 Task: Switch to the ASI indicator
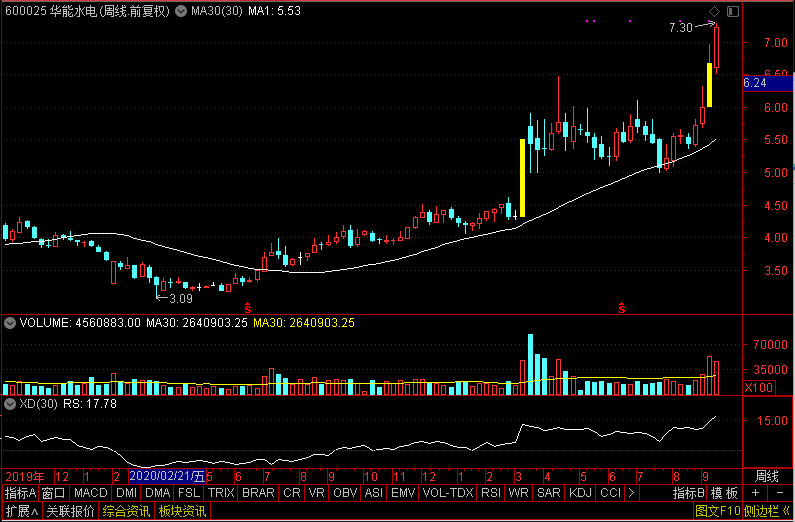point(374,493)
